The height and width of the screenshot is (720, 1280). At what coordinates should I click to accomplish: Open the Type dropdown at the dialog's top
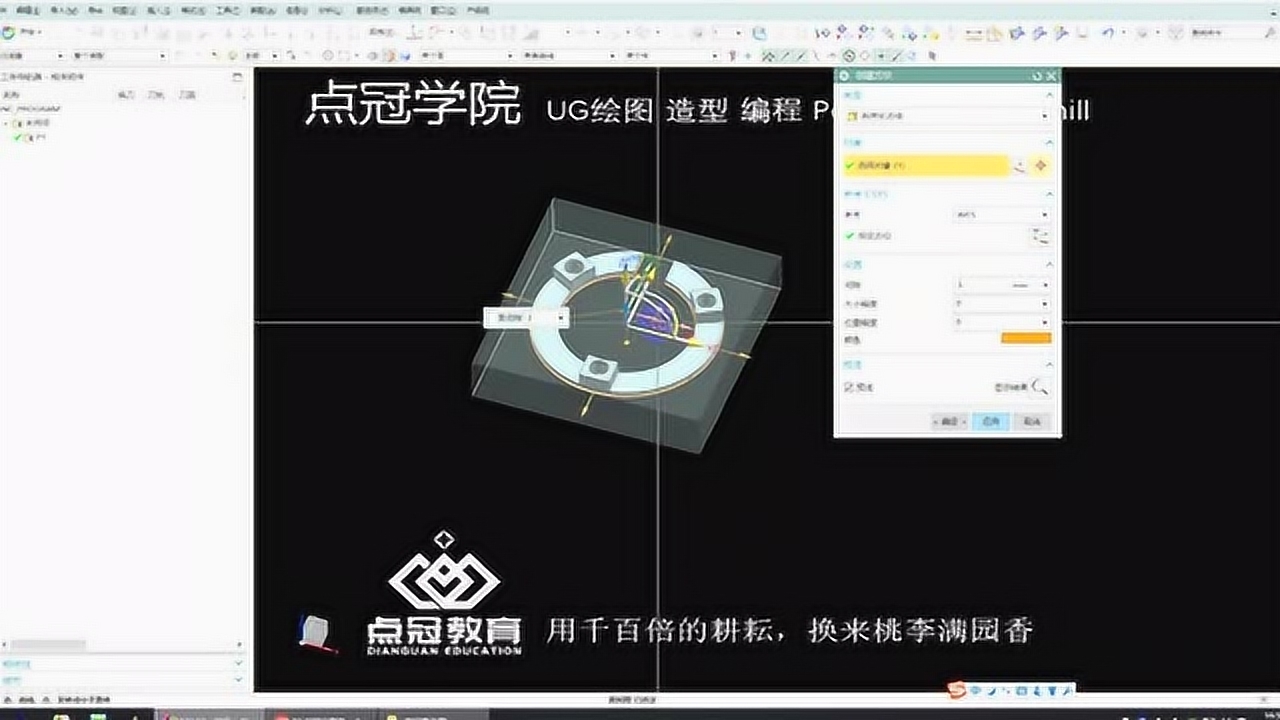(x=947, y=116)
